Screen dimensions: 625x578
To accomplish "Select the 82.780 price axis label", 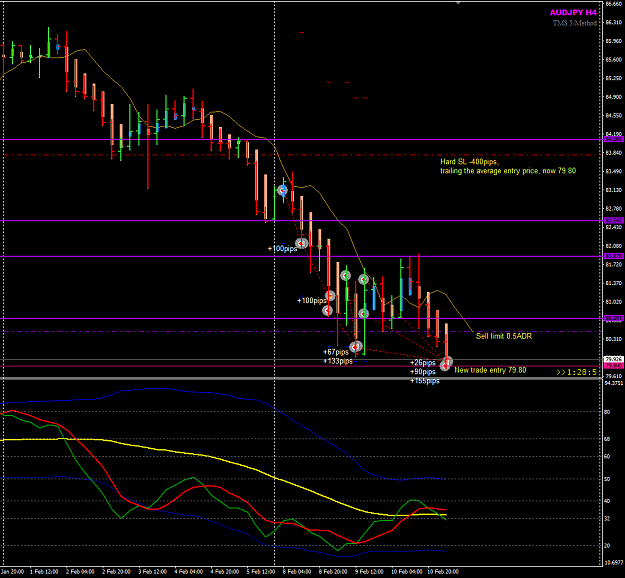I will pos(613,208).
